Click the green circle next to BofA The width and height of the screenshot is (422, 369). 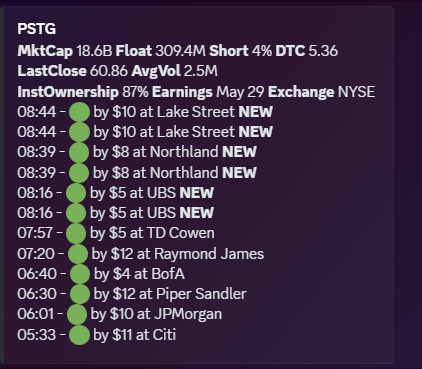[x=80, y=274]
